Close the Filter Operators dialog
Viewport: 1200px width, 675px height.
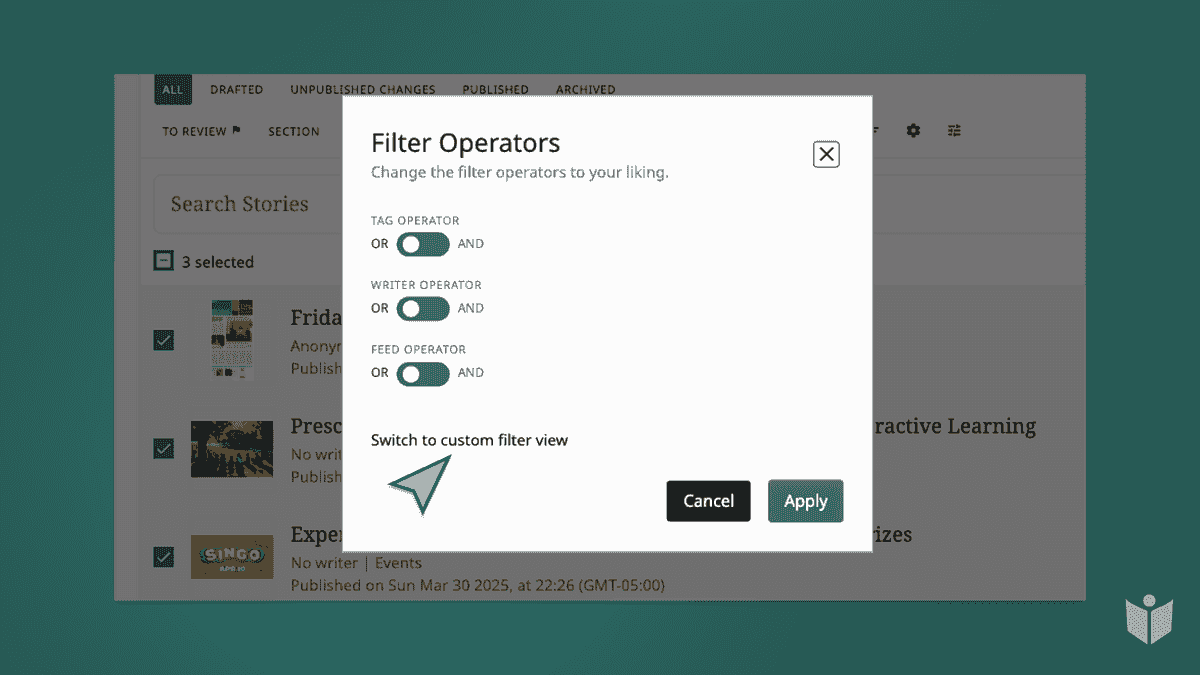point(826,154)
